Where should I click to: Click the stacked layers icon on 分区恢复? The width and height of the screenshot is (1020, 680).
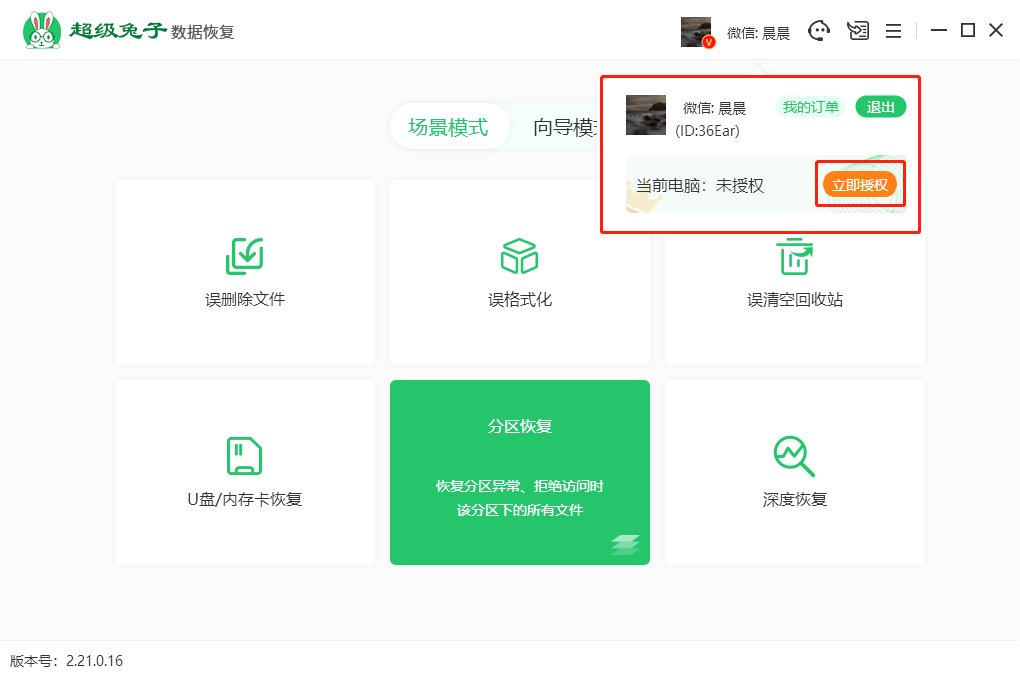coord(625,545)
